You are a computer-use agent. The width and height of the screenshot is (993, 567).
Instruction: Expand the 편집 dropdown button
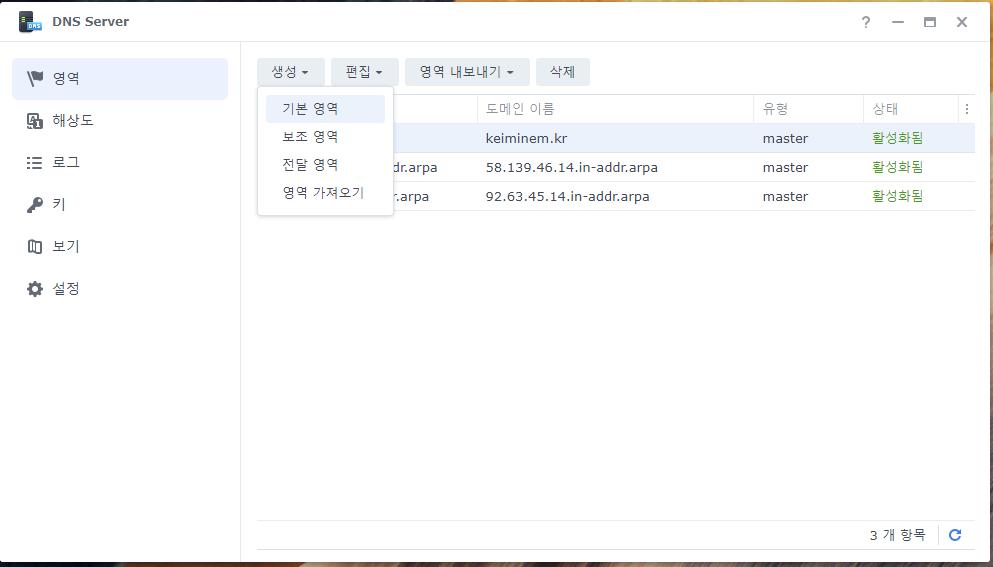(x=364, y=72)
